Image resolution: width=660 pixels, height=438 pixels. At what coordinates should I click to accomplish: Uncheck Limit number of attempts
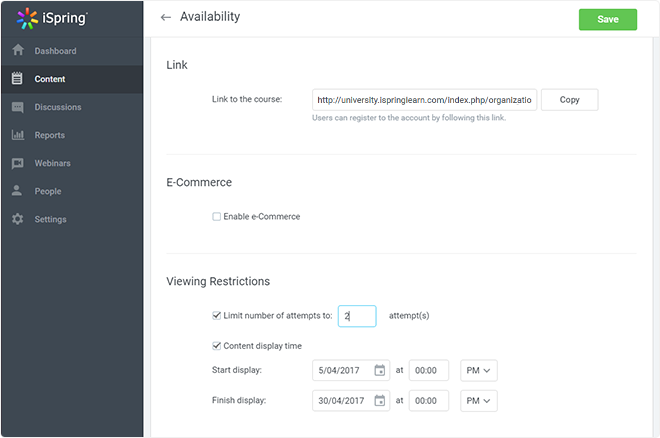click(x=216, y=316)
